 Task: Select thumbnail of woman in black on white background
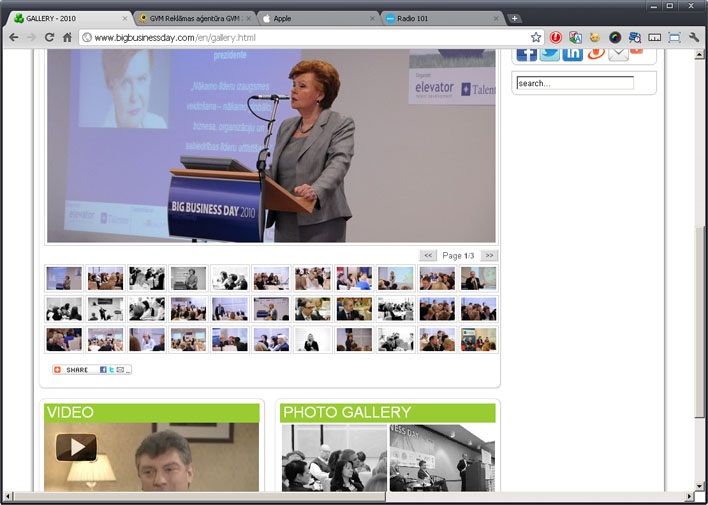(312, 340)
